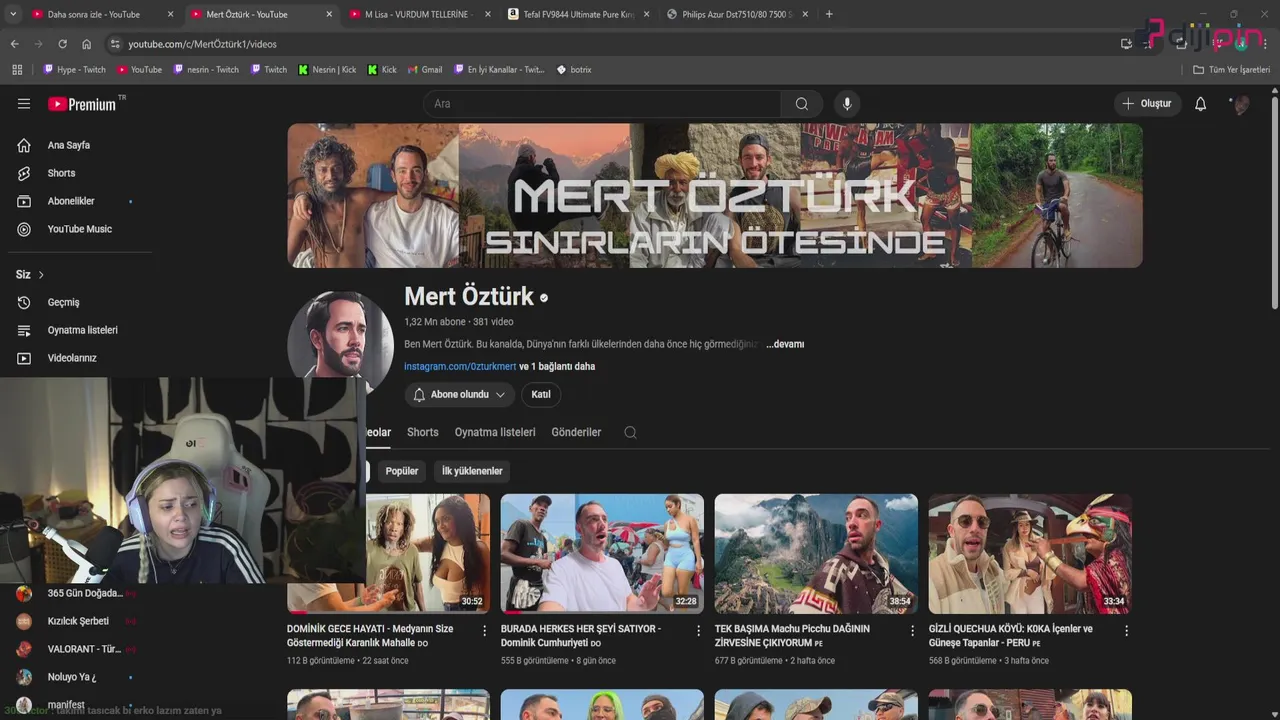1280x720 pixels.
Task: Open Abonelikler in the sidebar
Action: [x=70, y=201]
